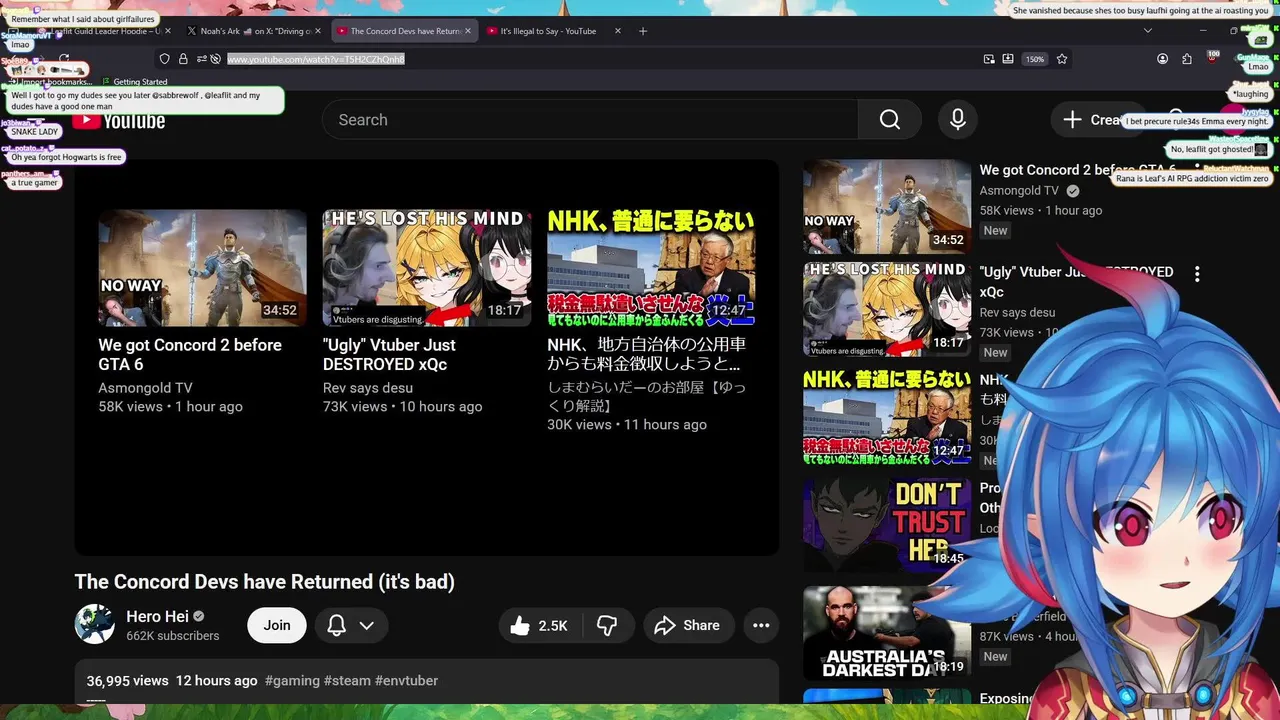Click the search magnifier button

890,120
